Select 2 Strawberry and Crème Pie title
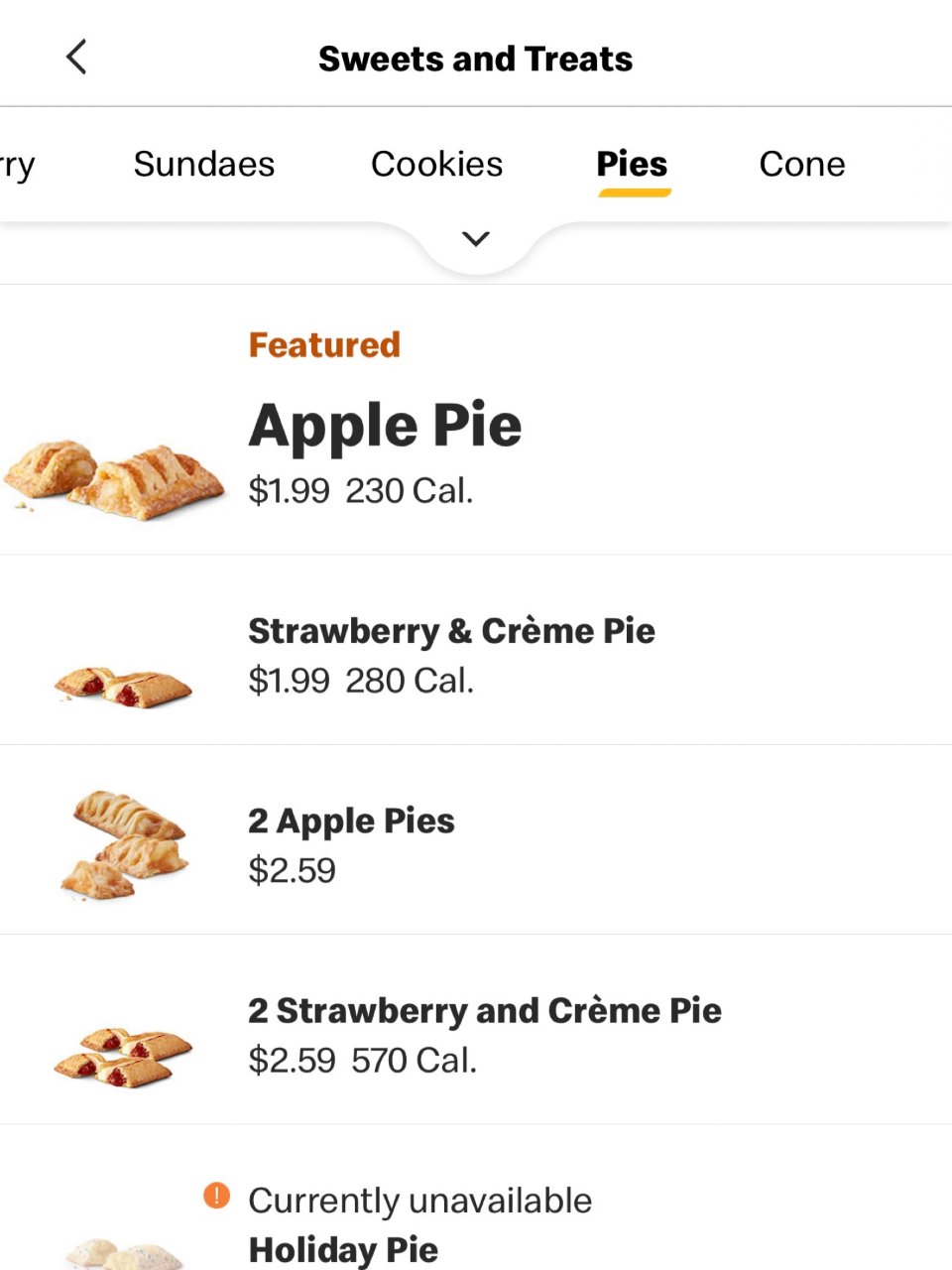 point(484,1011)
